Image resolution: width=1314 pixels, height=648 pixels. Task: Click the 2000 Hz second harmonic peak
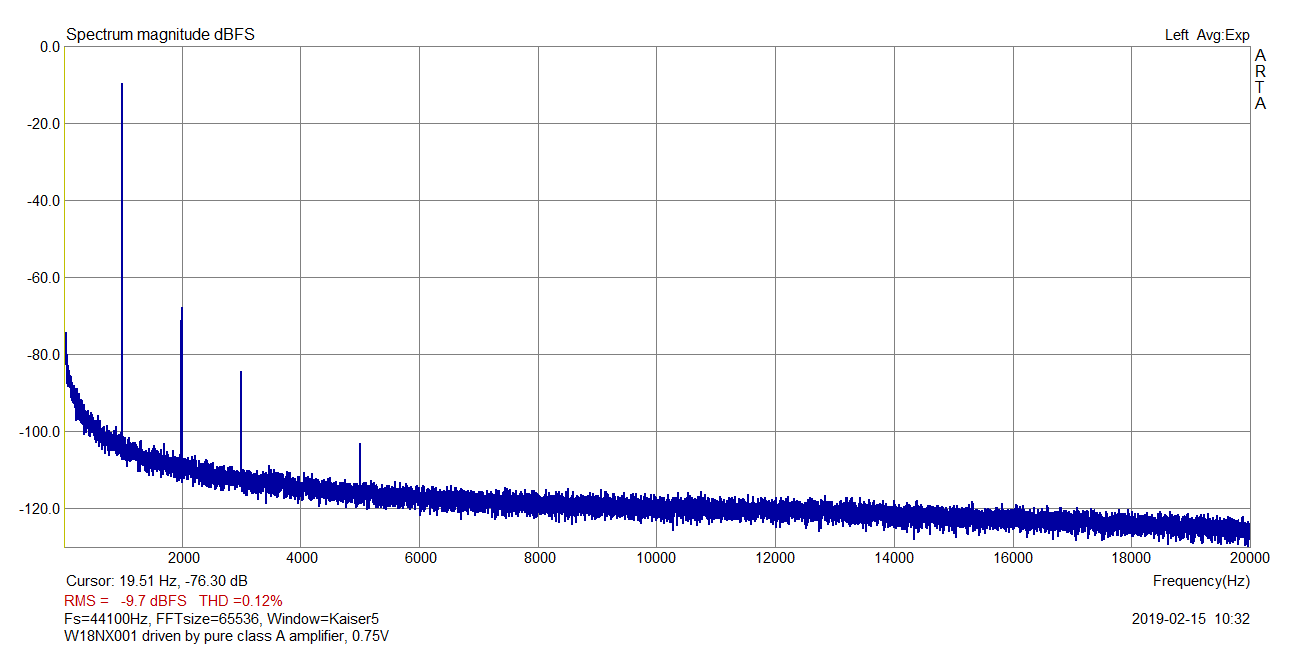[x=181, y=380]
